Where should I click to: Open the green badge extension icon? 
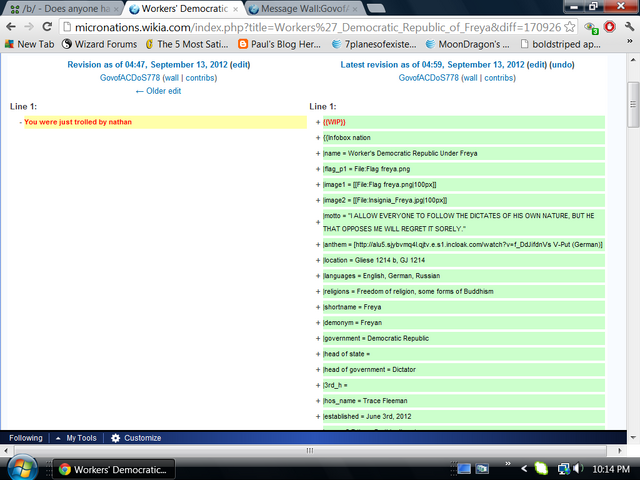[x=590, y=28]
